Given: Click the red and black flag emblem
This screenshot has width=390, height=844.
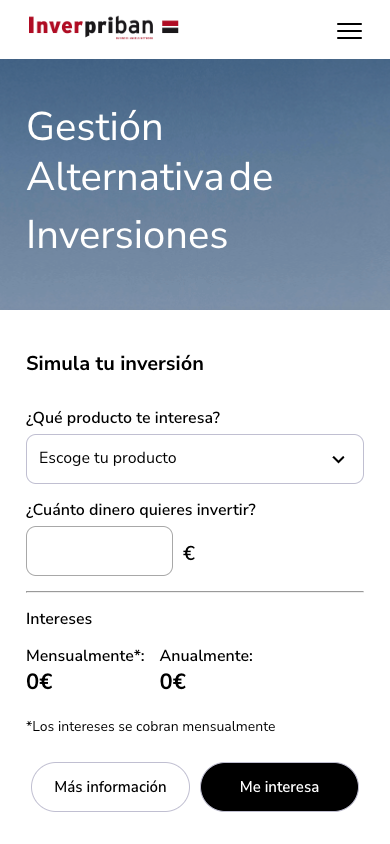Looking at the screenshot, I should (x=170, y=26).
